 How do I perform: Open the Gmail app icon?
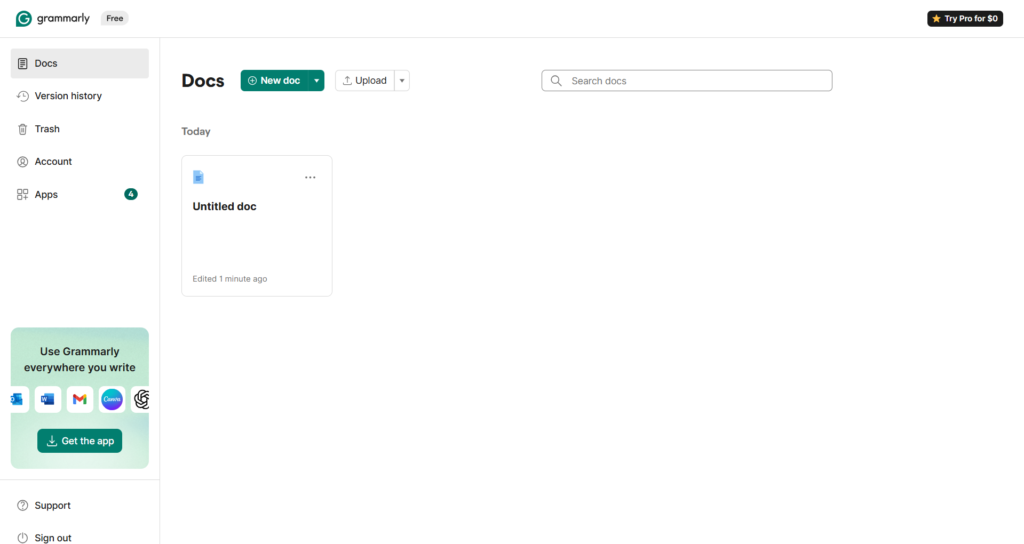[80, 399]
